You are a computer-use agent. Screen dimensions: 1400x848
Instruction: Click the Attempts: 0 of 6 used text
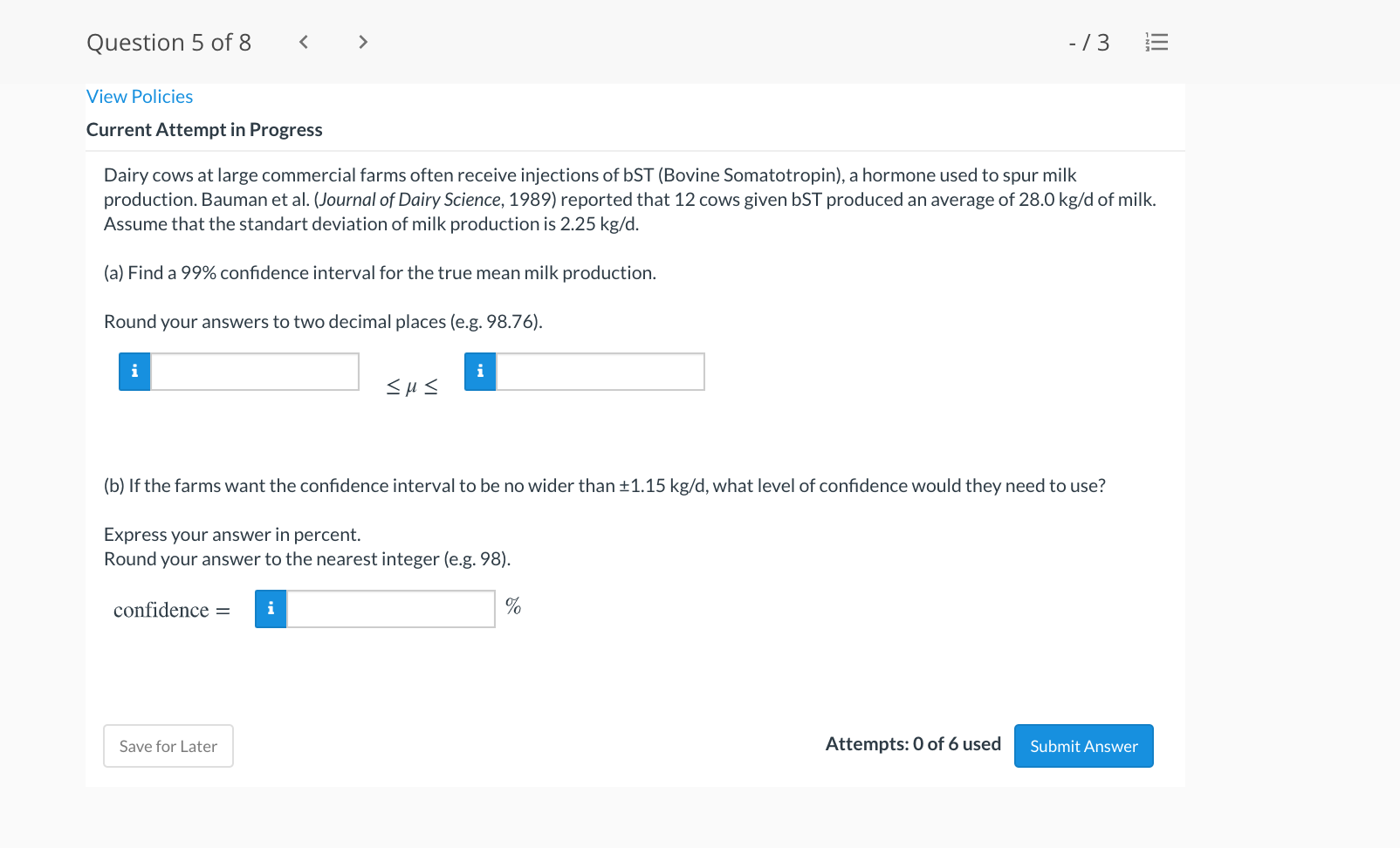point(913,744)
